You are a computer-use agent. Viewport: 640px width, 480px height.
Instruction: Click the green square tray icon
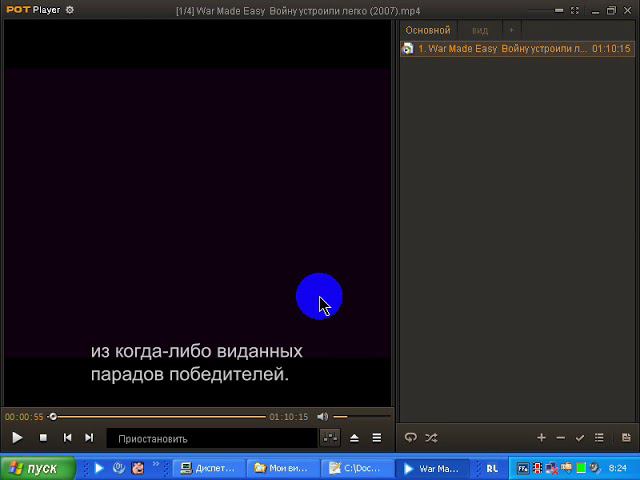581,468
